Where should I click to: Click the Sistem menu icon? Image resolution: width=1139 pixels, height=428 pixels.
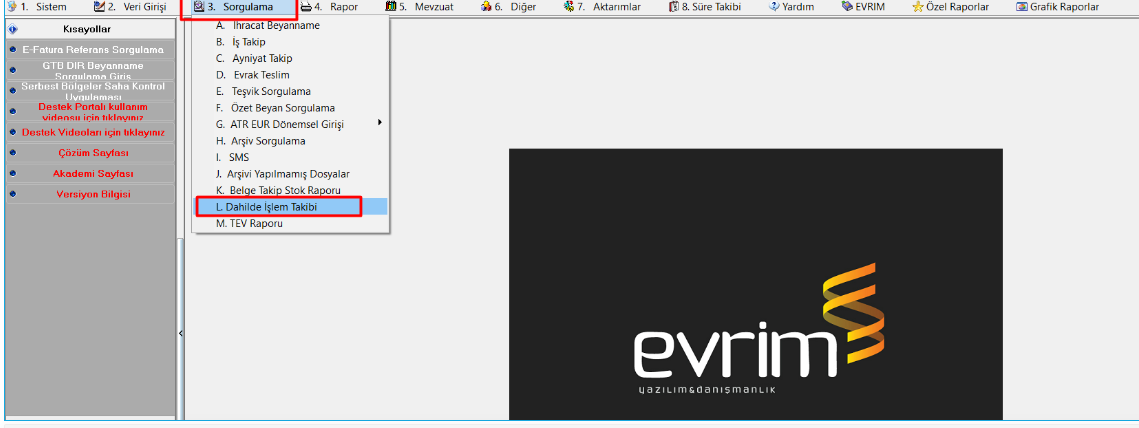coord(11,7)
